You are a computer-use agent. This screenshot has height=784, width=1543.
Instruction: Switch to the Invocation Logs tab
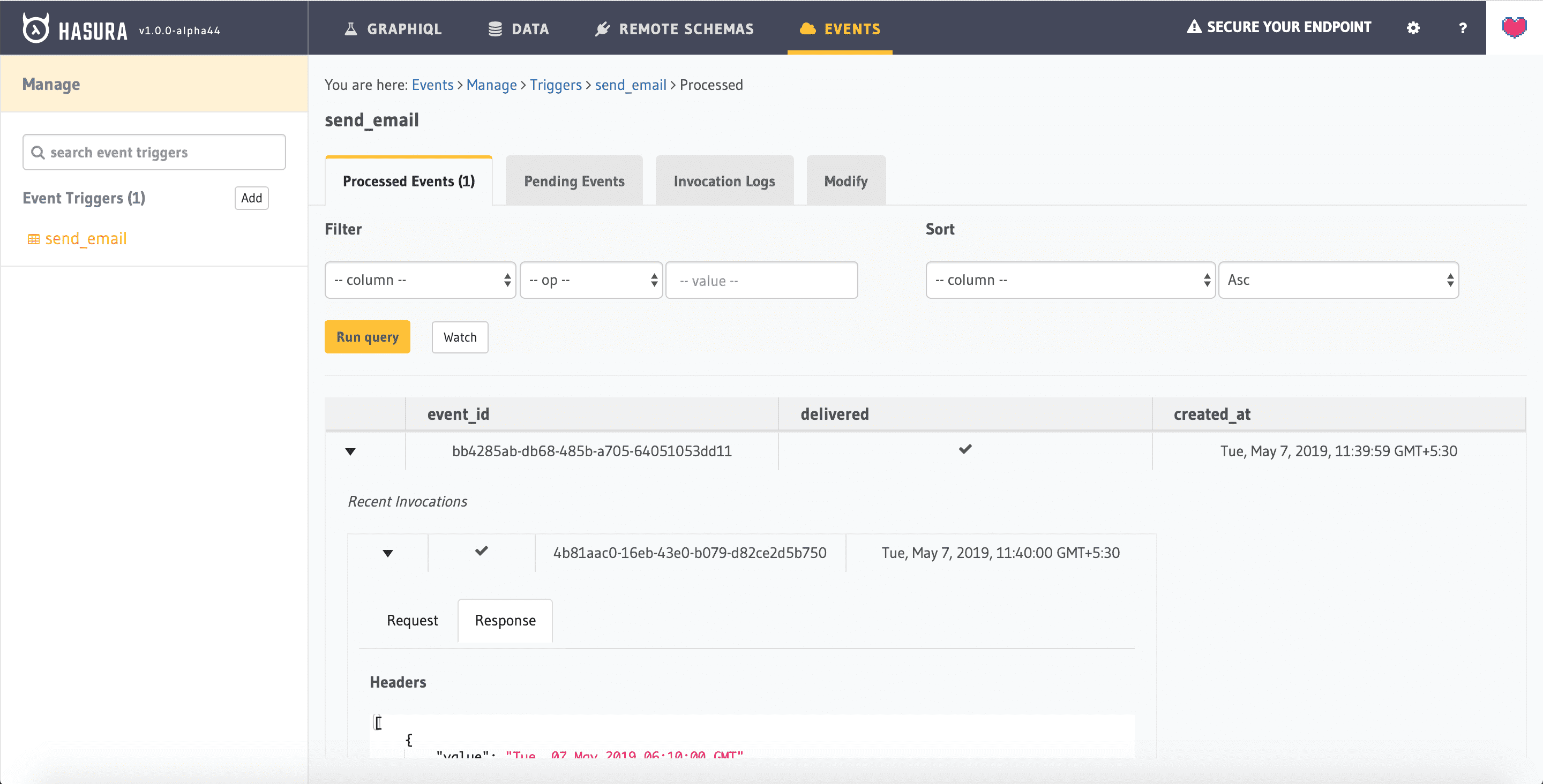point(724,181)
